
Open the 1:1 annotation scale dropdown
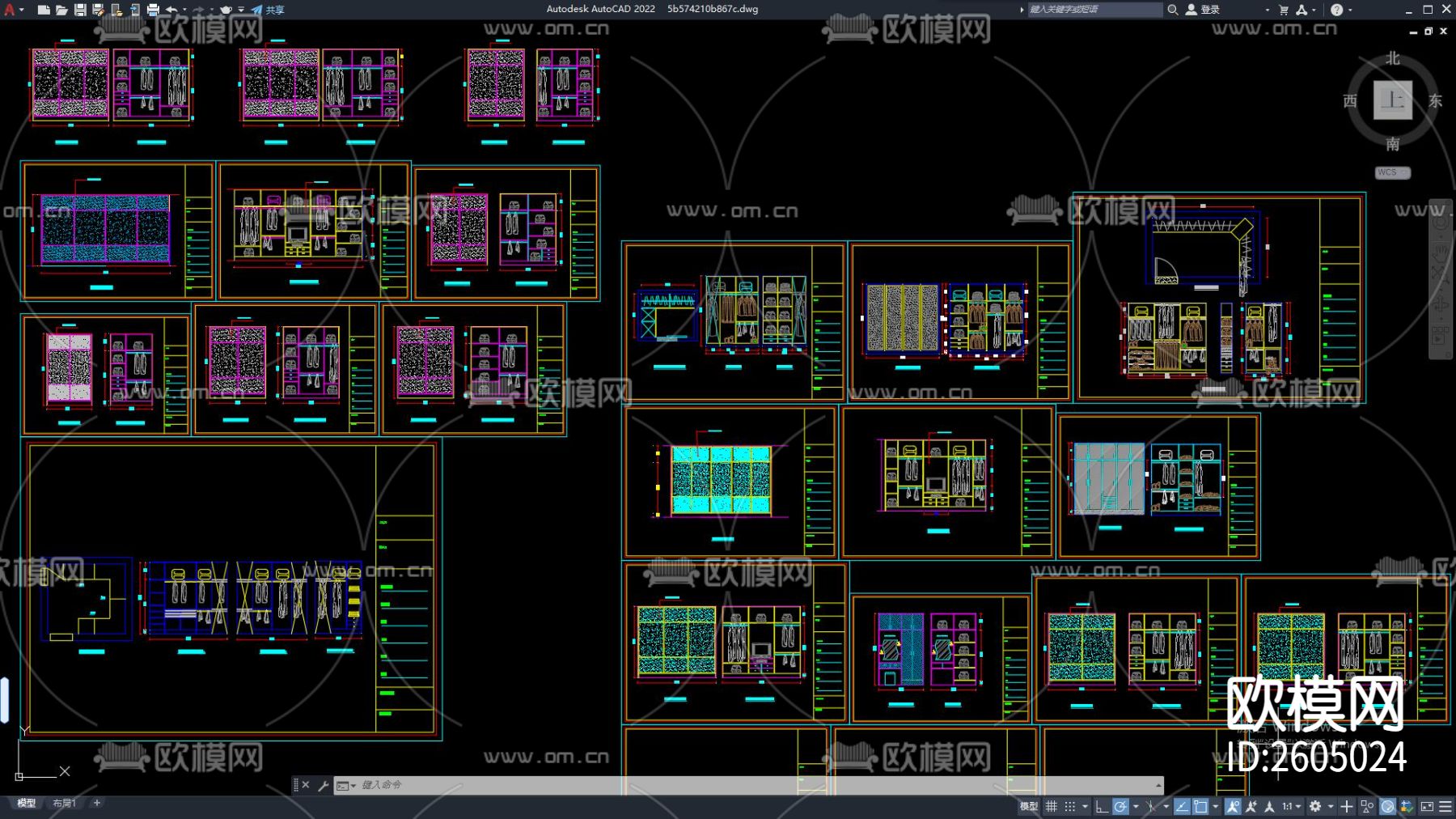tap(1291, 806)
